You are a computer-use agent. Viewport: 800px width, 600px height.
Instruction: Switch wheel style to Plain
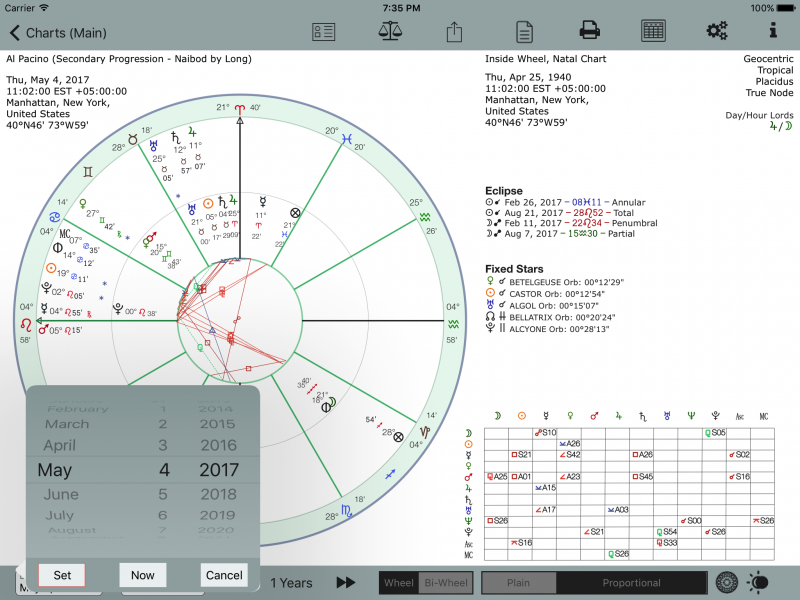(520, 583)
